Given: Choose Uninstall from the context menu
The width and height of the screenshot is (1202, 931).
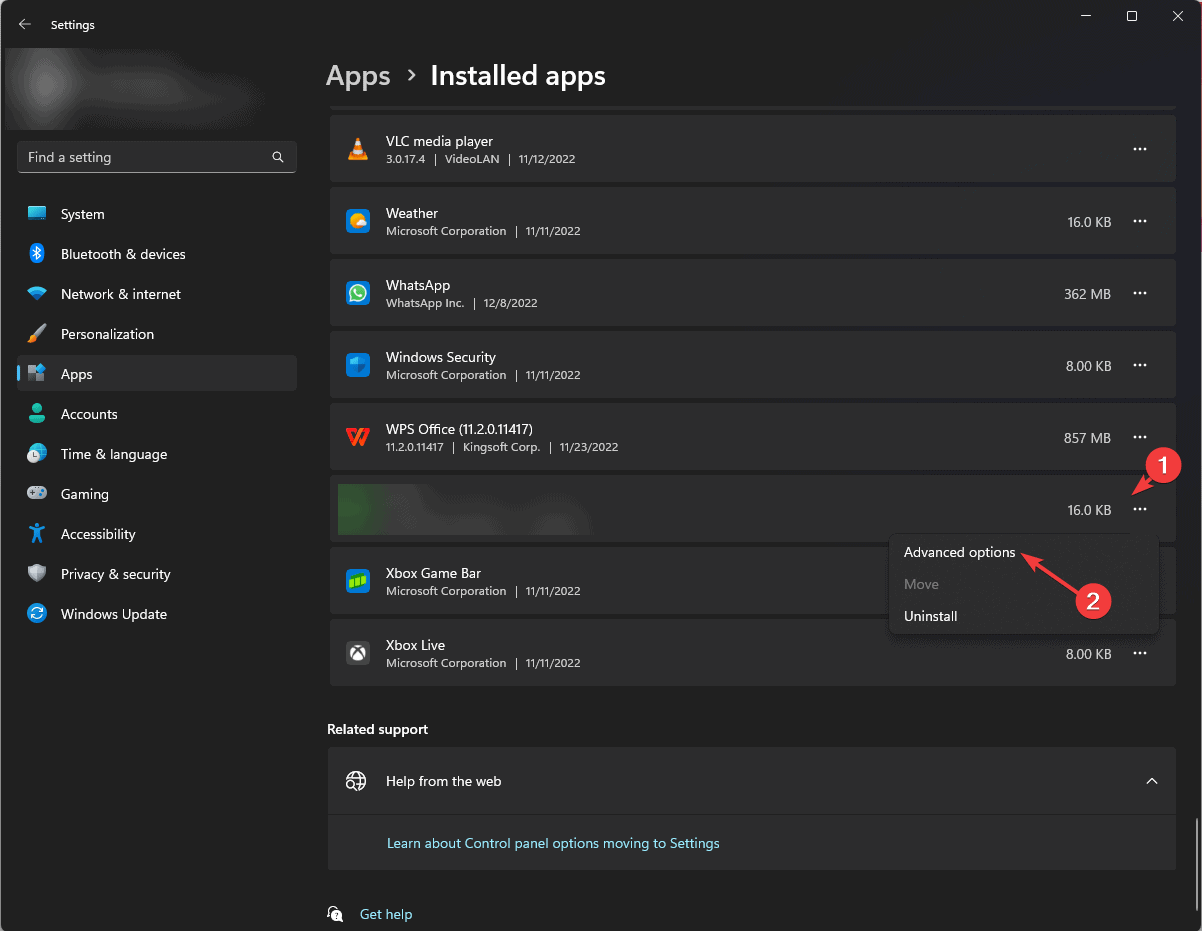Looking at the screenshot, I should (x=930, y=616).
